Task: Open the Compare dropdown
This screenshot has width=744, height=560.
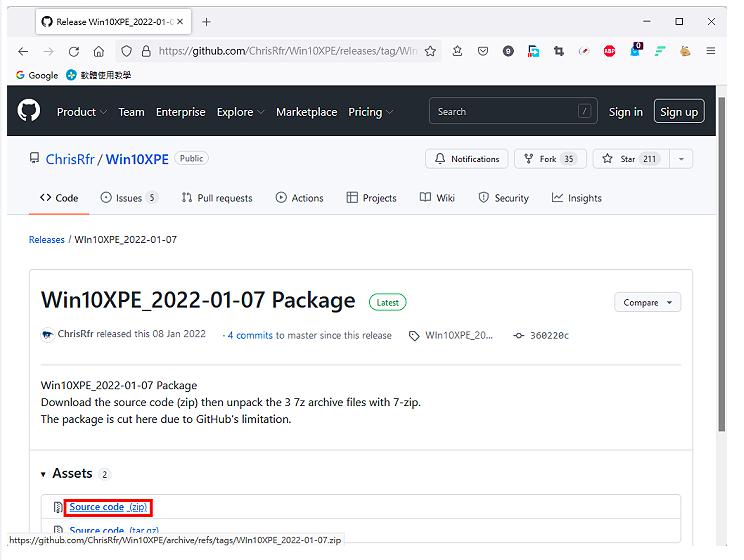Action: tap(647, 302)
